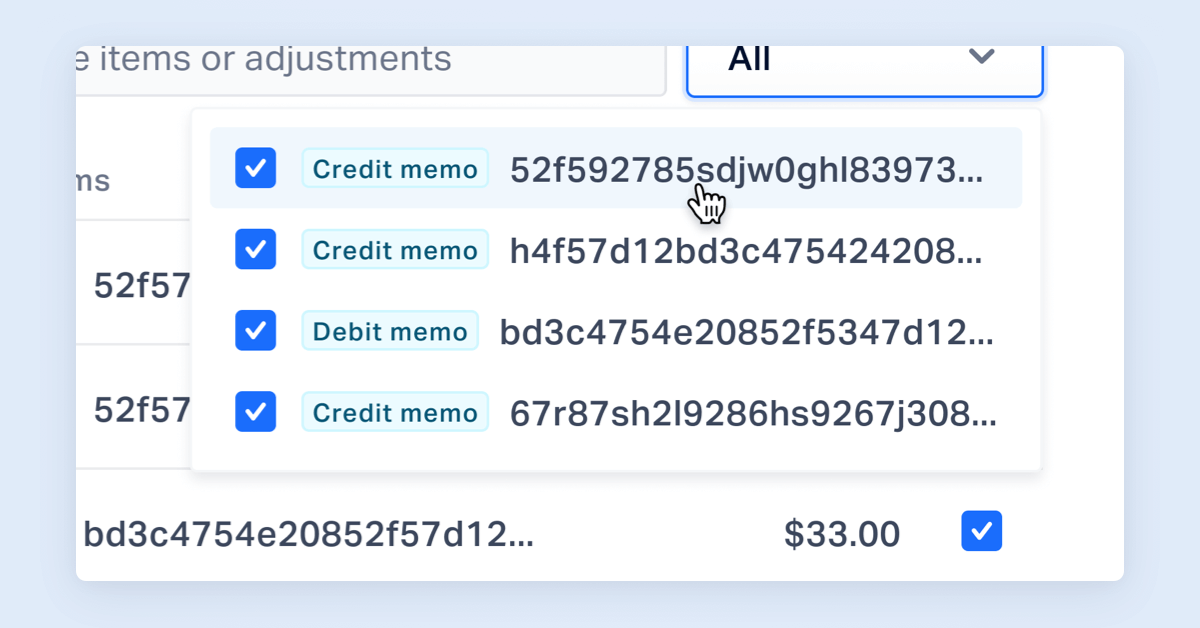
Task: Uncheck the checkbox beside h4f57d12bd3c475424208
Action: click(255, 249)
